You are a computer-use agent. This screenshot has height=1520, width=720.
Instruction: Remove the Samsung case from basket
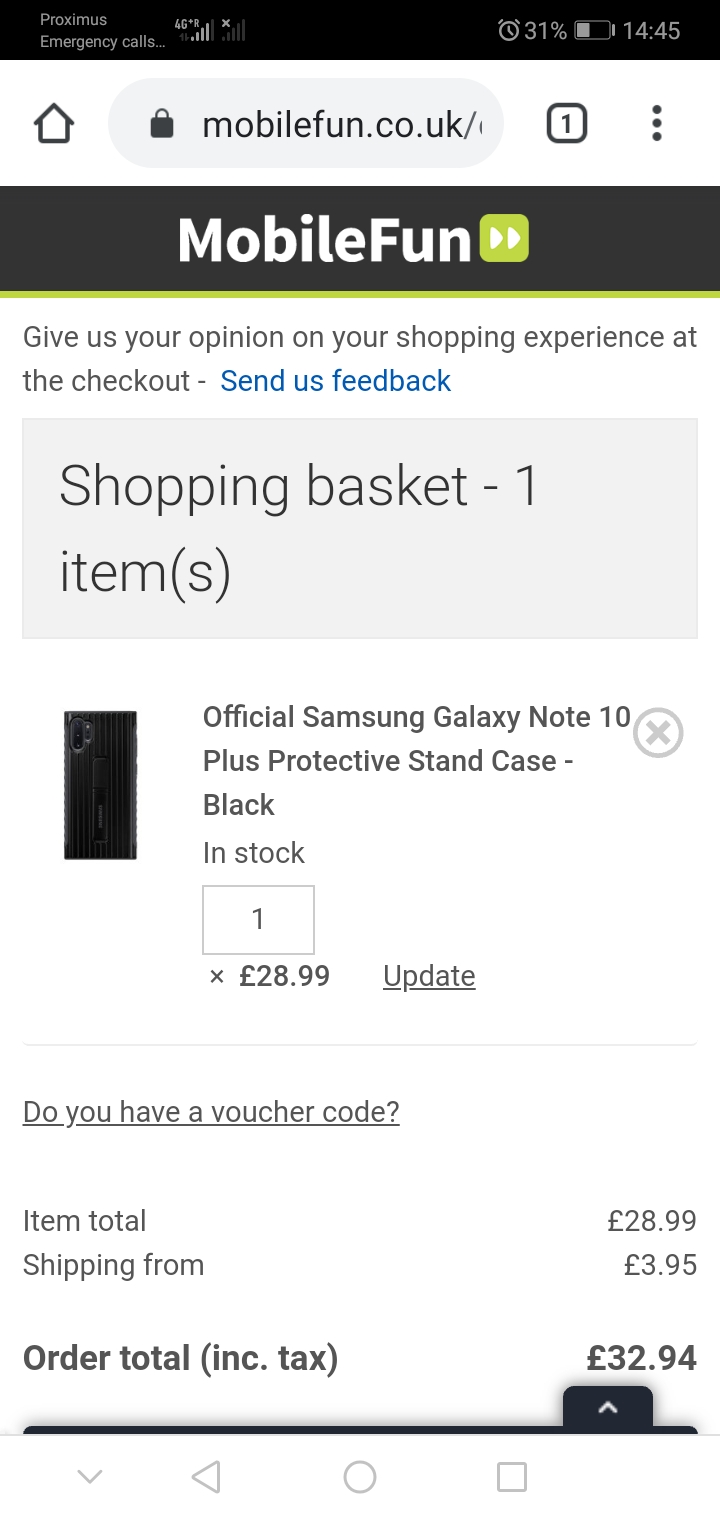pos(658,733)
